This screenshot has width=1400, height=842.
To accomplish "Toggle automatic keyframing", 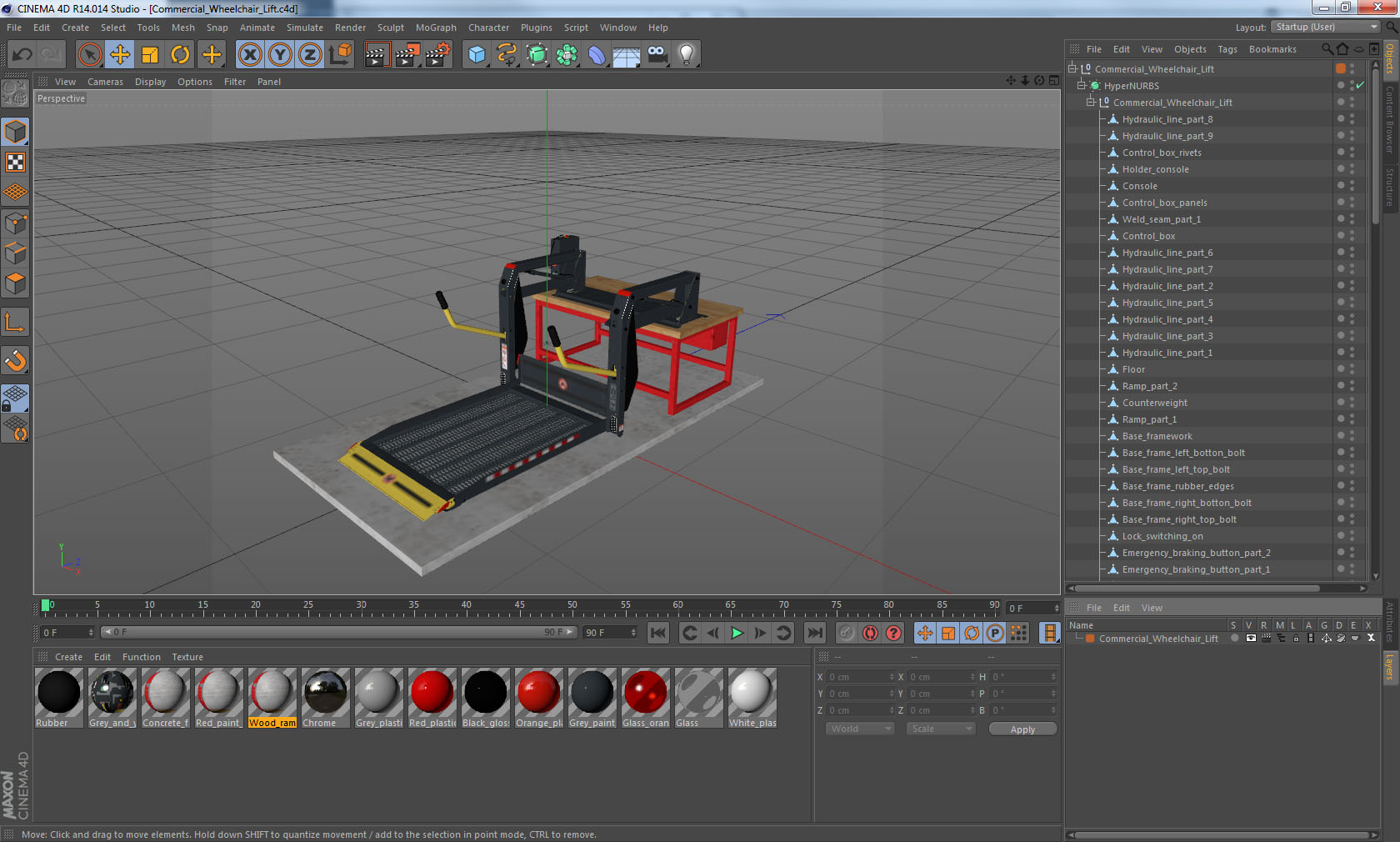I will [x=870, y=633].
